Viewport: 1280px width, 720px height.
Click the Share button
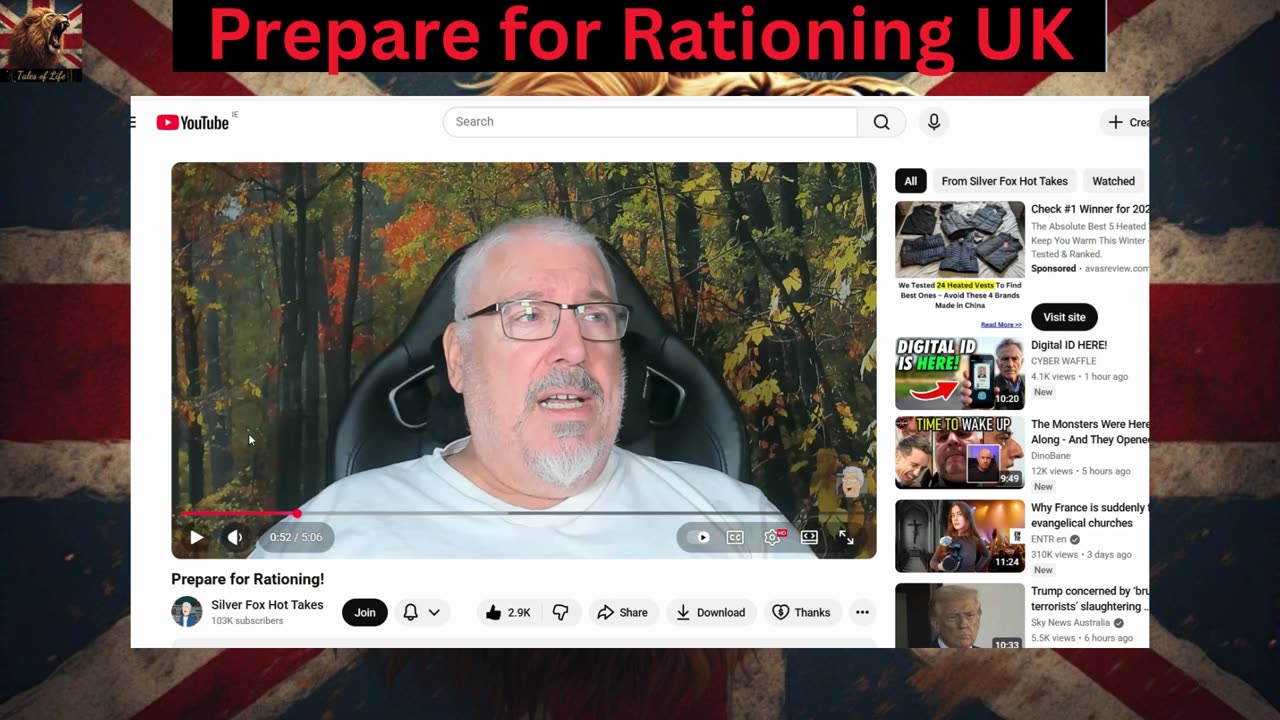click(622, 612)
